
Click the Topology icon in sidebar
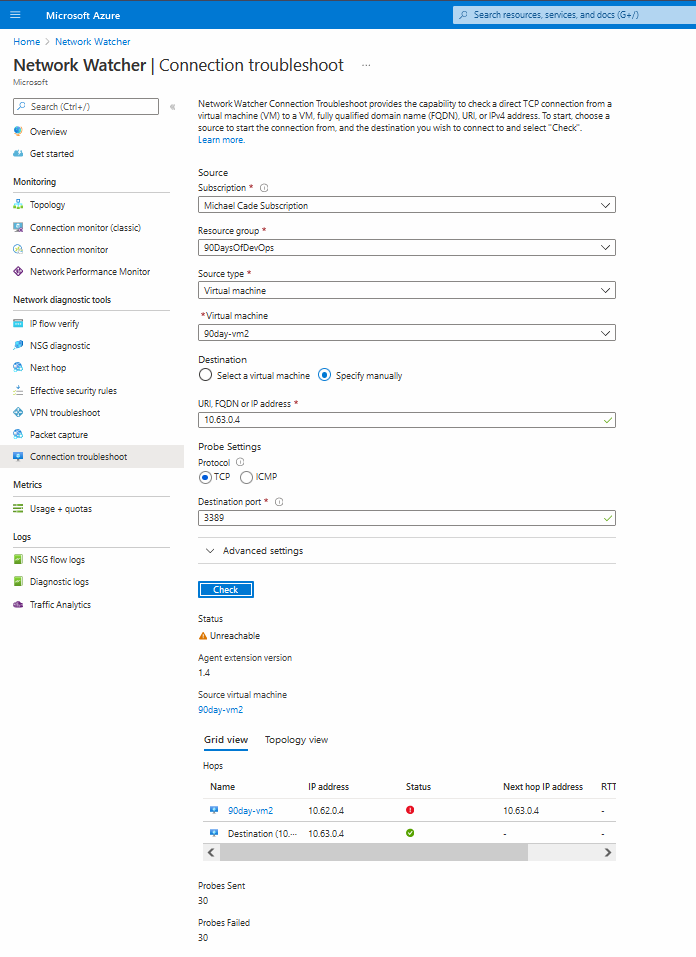(x=18, y=205)
